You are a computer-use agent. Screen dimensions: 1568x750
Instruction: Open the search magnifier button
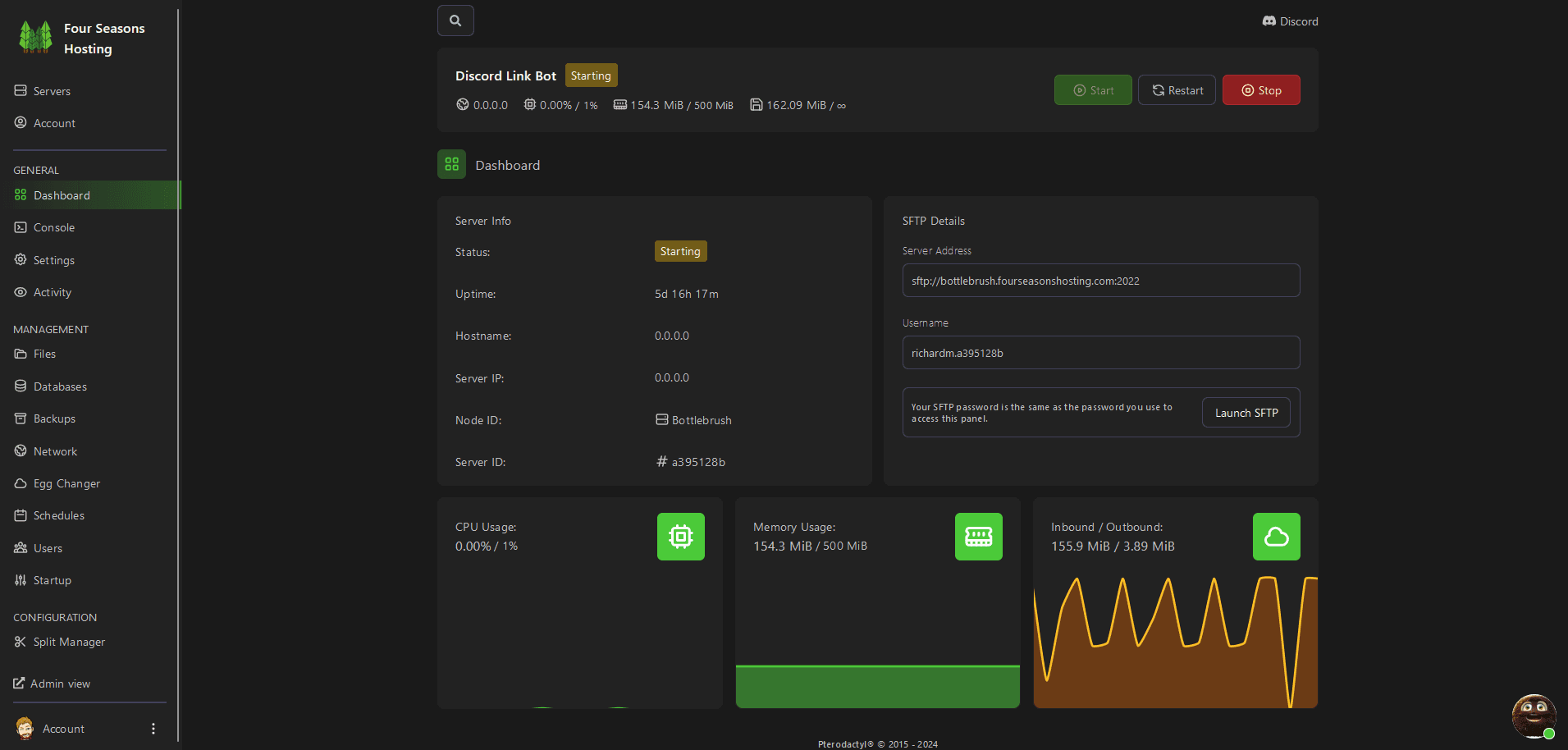[455, 21]
